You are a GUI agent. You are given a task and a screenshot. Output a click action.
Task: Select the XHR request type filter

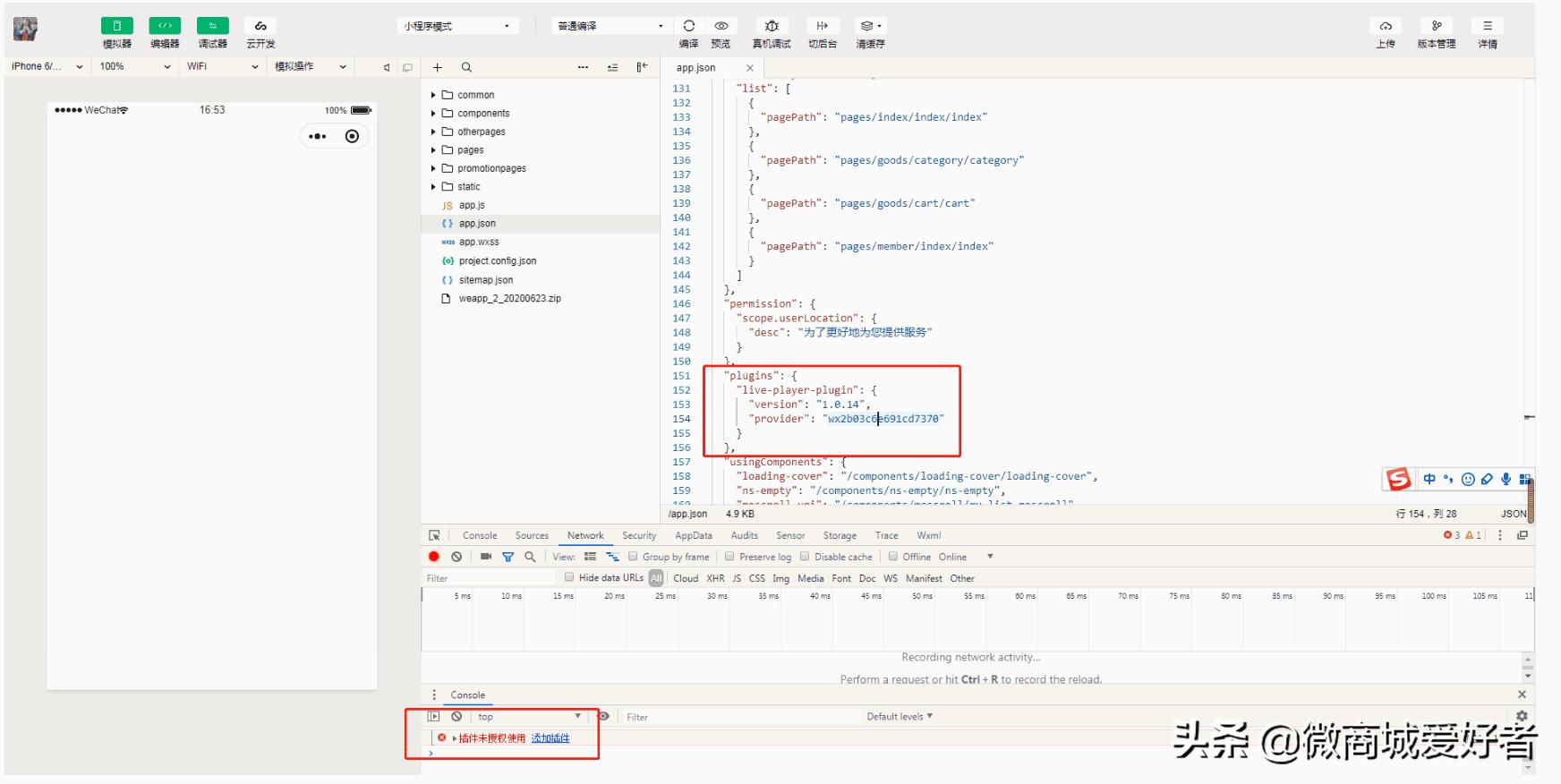715,578
